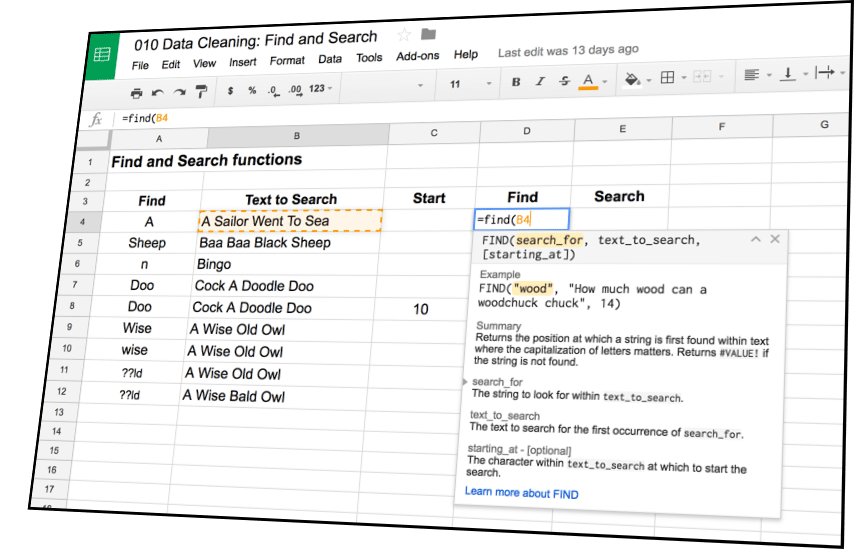Open 'Learn more about FIND' link
Screen dimensions: 854x549
[x=521, y=493]
